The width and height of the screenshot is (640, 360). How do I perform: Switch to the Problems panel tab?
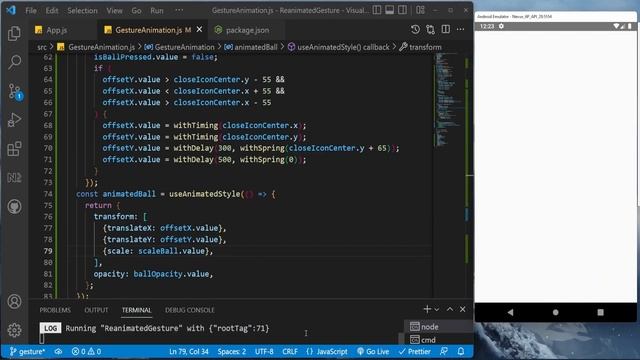(x=55, y=310)
